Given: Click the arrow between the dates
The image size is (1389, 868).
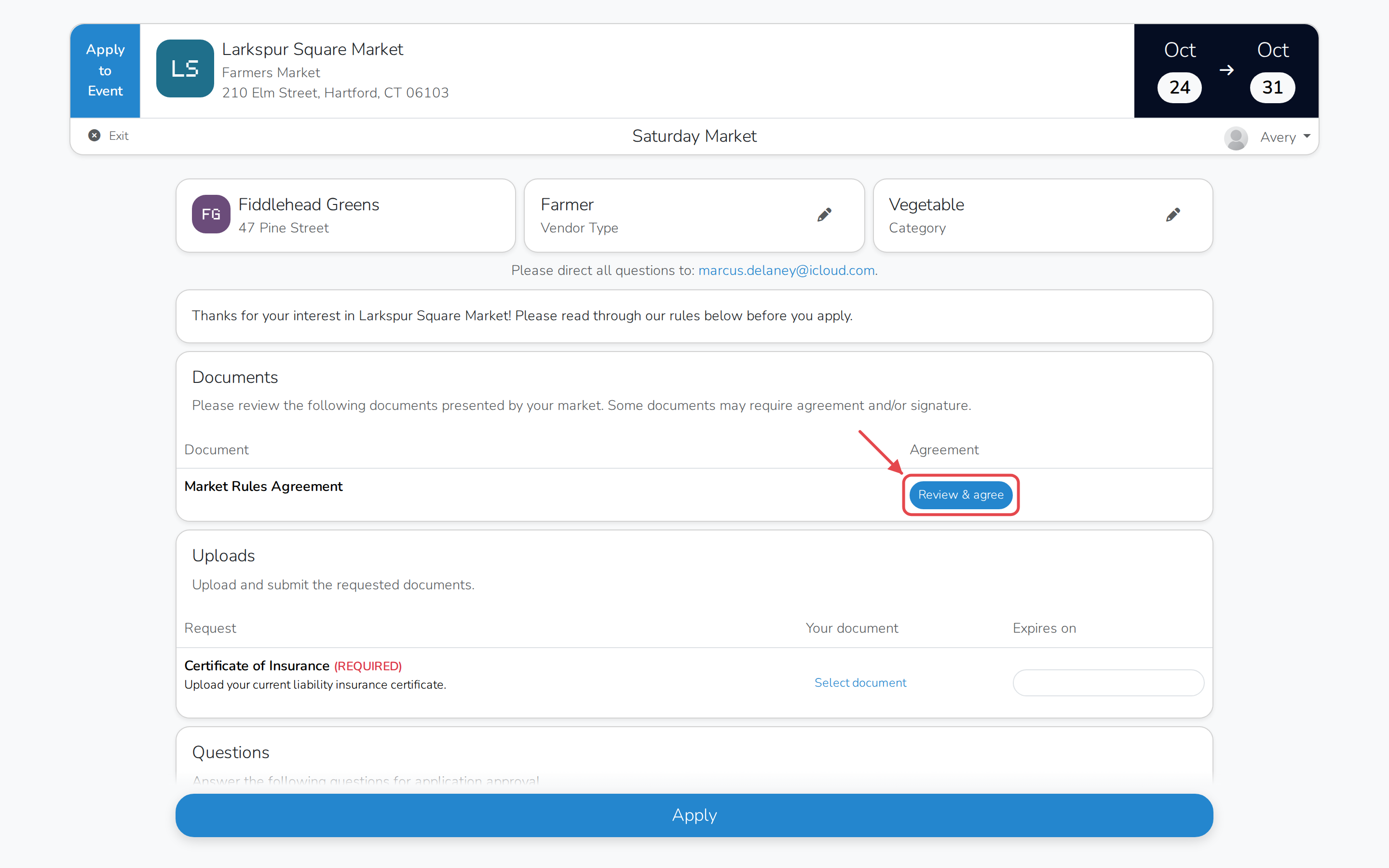Looking at the screenshot, I should [1226, 70].
